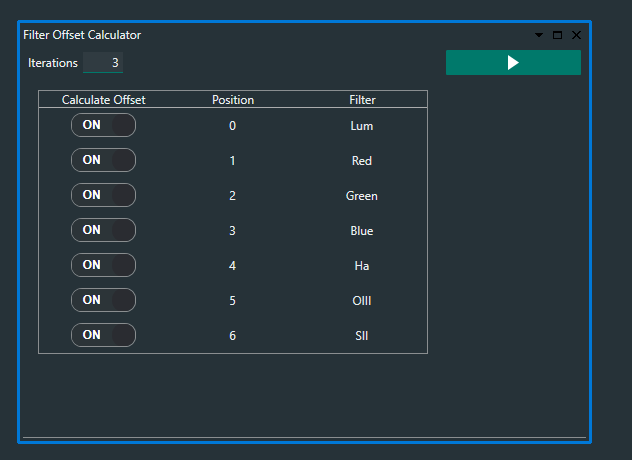Click the Position column header
The width and height of the screenshot is (632, 460).
point(233,100)
